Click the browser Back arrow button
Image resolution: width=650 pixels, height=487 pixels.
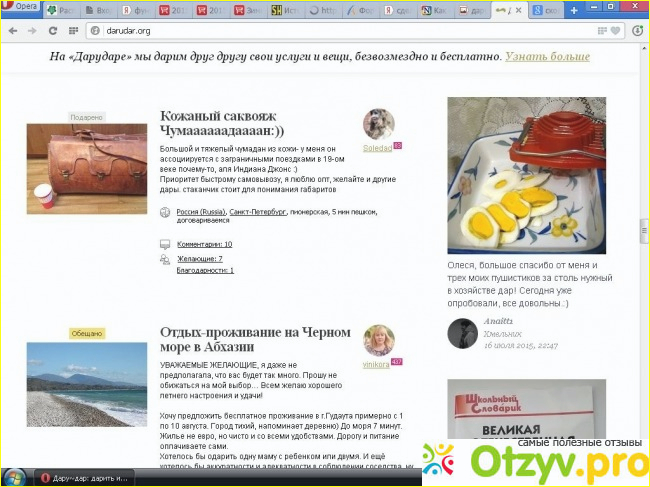point(11,31)
